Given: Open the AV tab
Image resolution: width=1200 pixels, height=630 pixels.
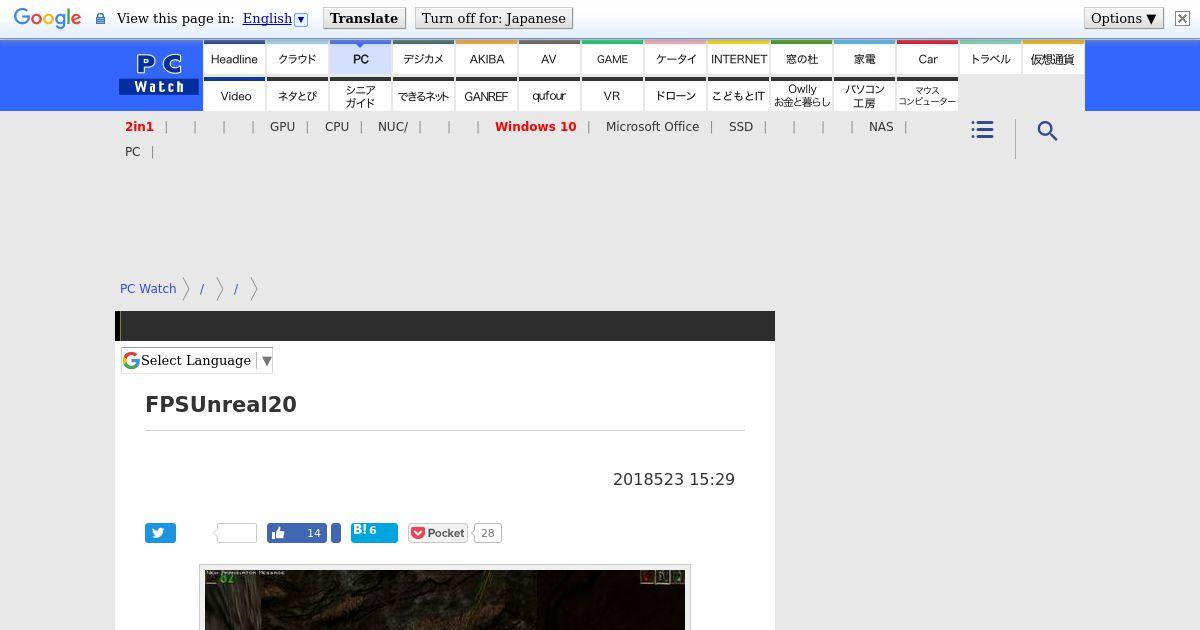Looking at the screenshot, I should coord(549,59).
